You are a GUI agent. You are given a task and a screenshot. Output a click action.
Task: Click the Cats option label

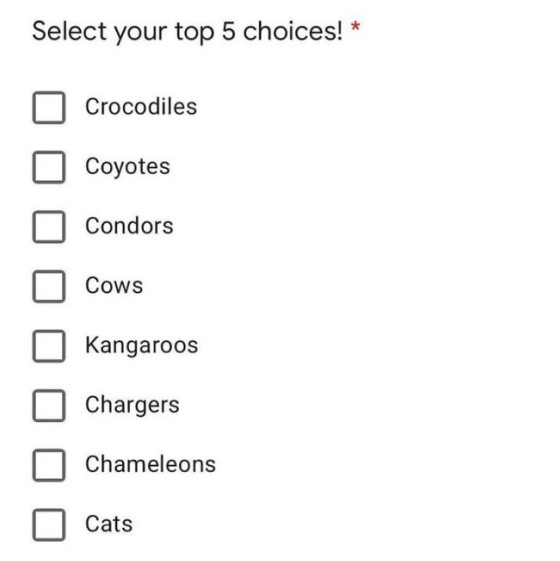click(109, 524)
